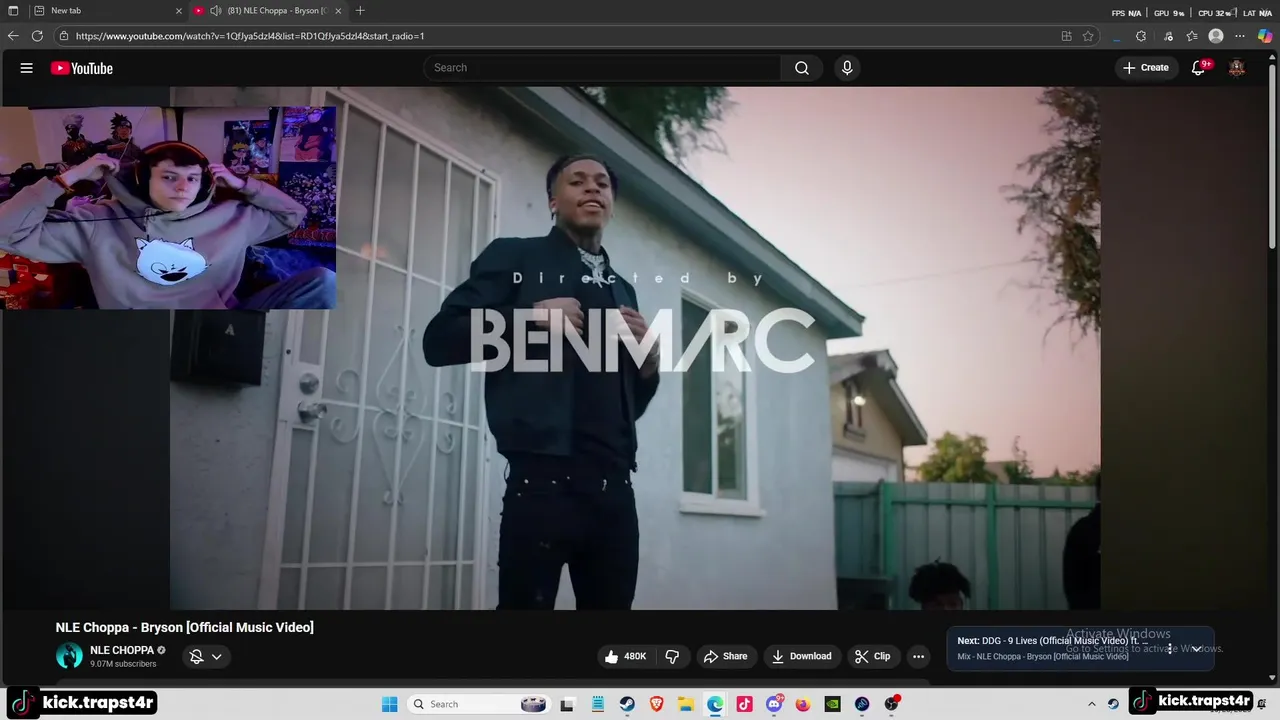Open a new browser tab with plus
This screenshot has width=1280, height=720.
click(x=360, y=11)
